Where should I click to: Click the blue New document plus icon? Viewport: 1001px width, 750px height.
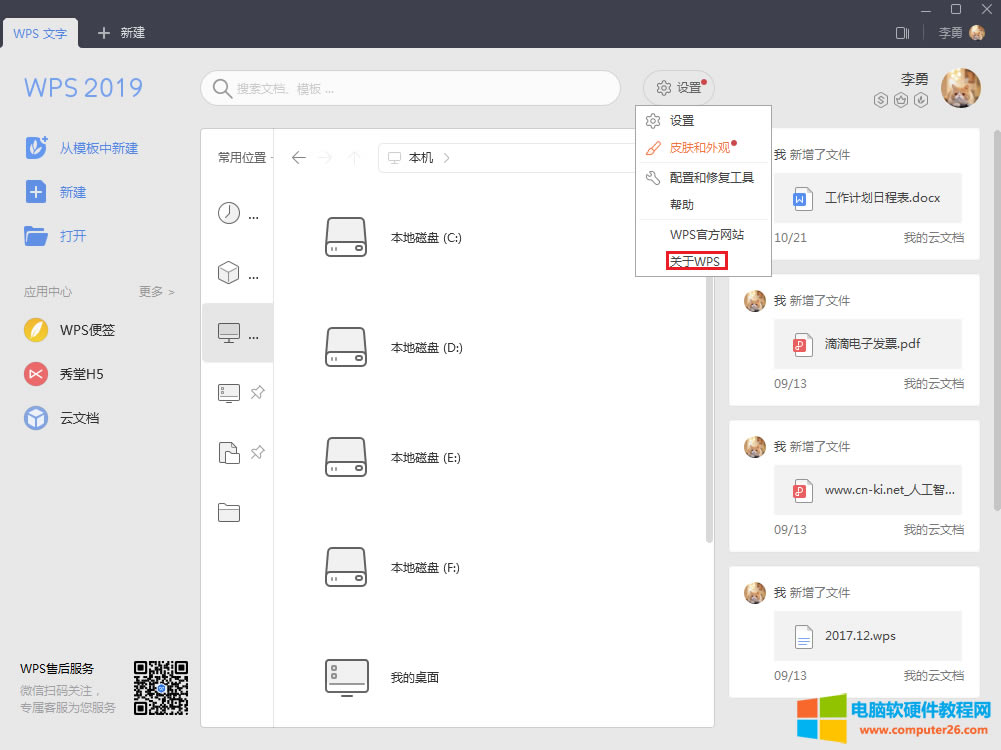click(x=36, y=192)
